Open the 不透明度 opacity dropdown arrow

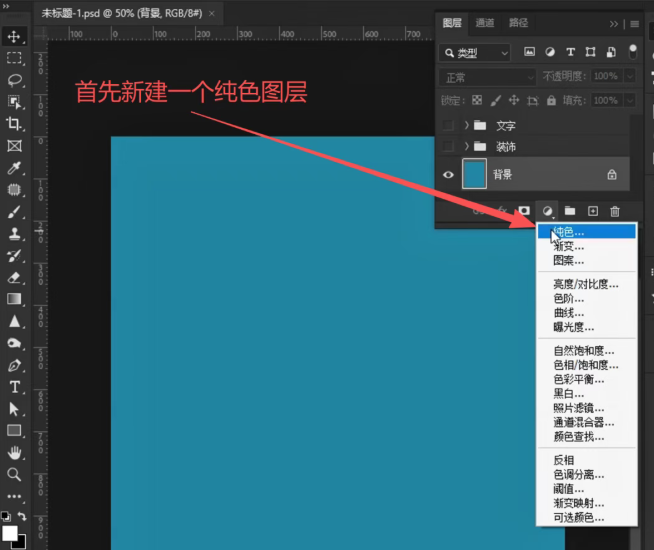tap(630, 76)
